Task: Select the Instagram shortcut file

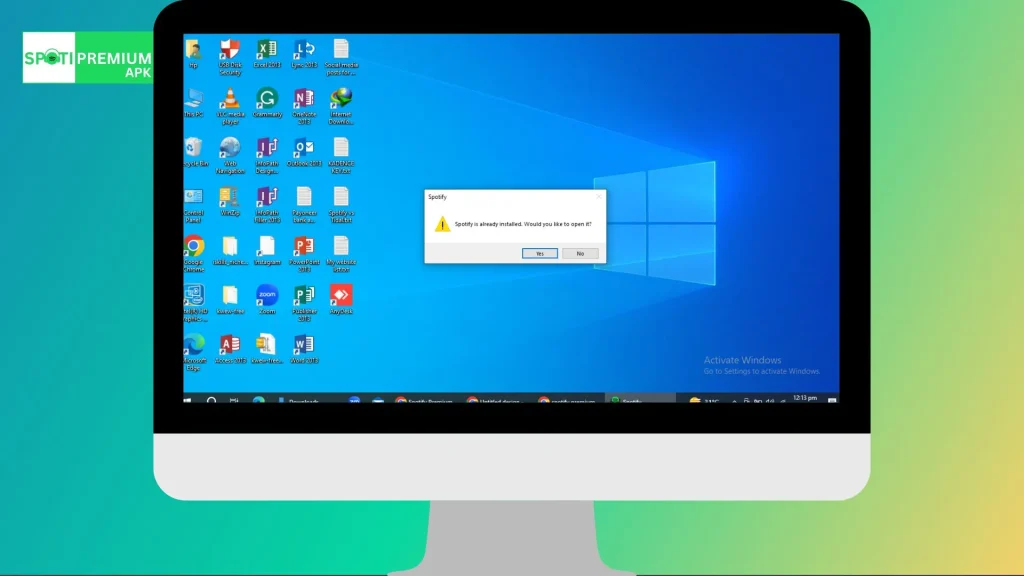Action: (x=267, y=251)
